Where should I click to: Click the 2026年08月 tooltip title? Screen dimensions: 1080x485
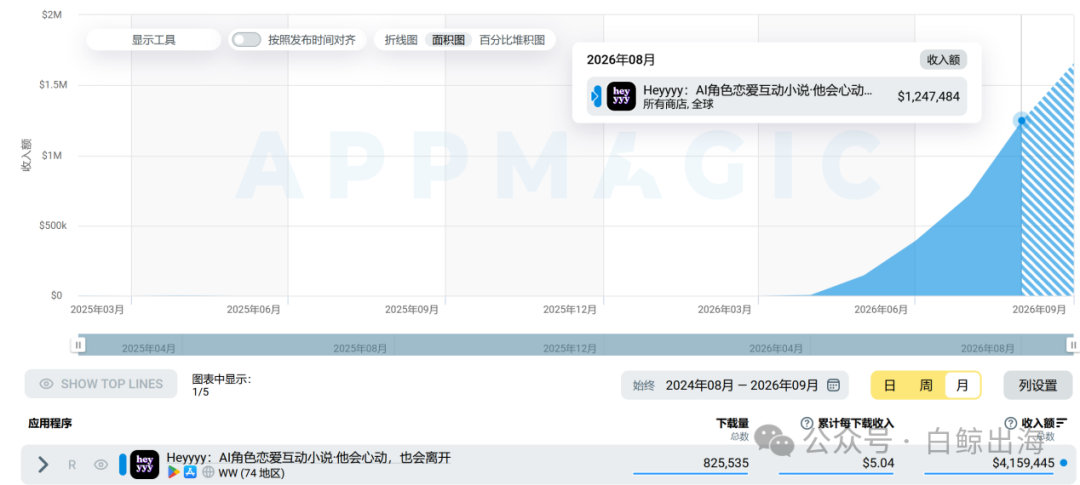[x=621, y=60]
